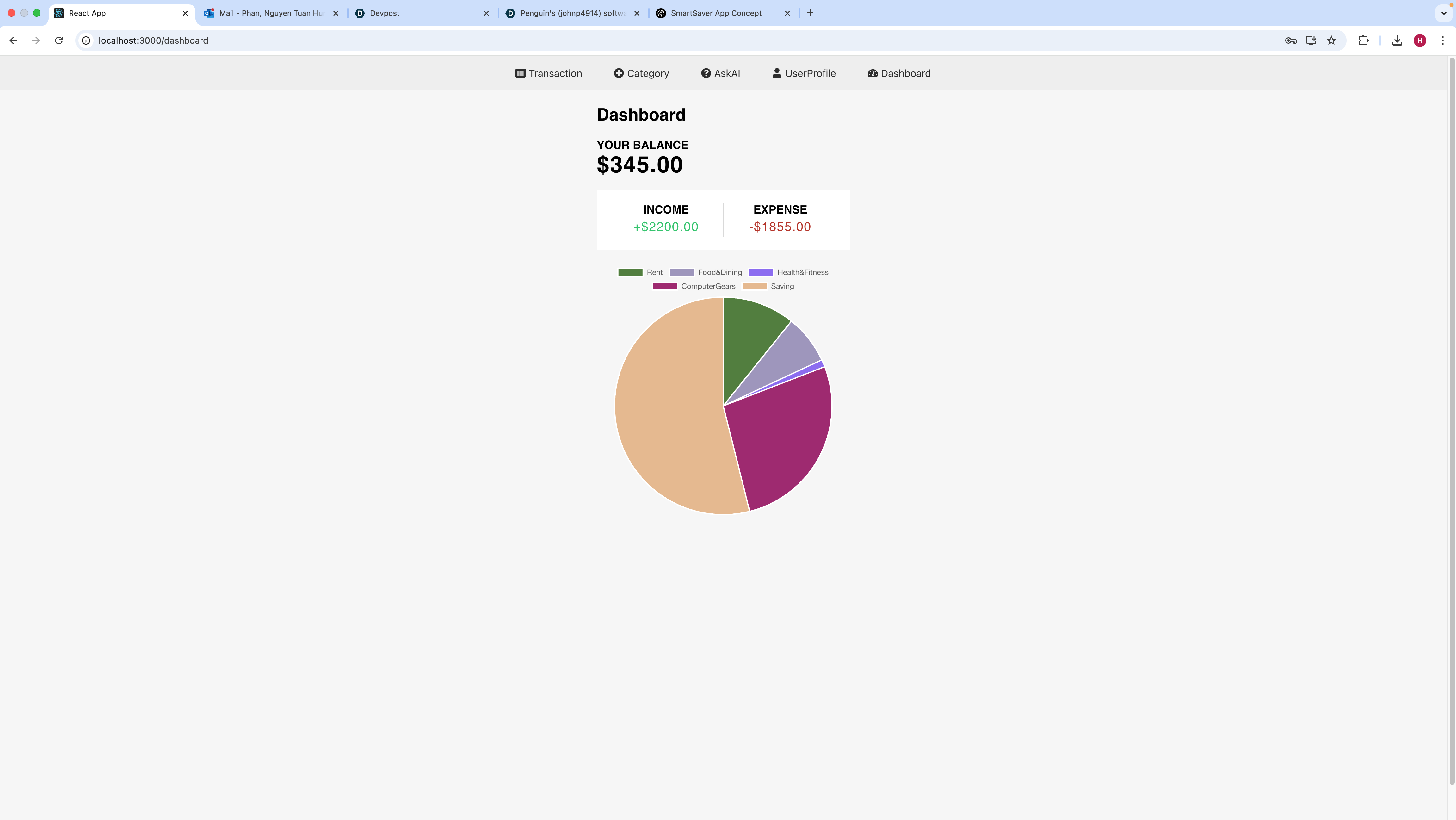This screenshot has width=1456, height=820.
Task: Open Chrome three-dot menu
Action: click(x=1442, y=41)
